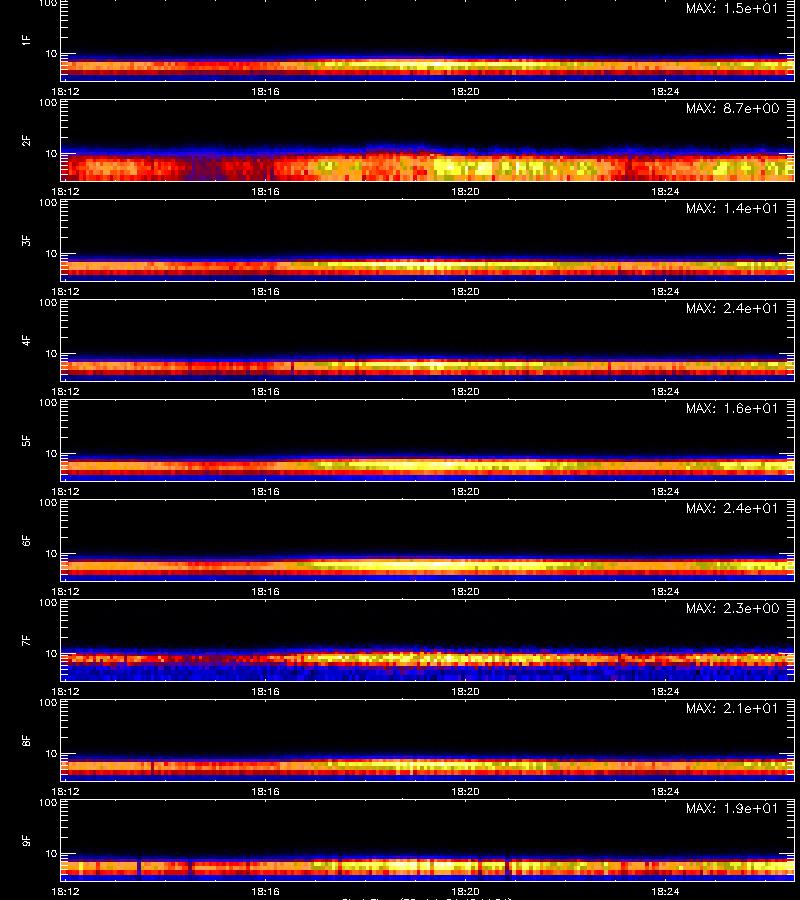Click 18:20 time label below 1F panel
Image resolution: width=800 pixels, height=900 pixels.
[465, 91]
